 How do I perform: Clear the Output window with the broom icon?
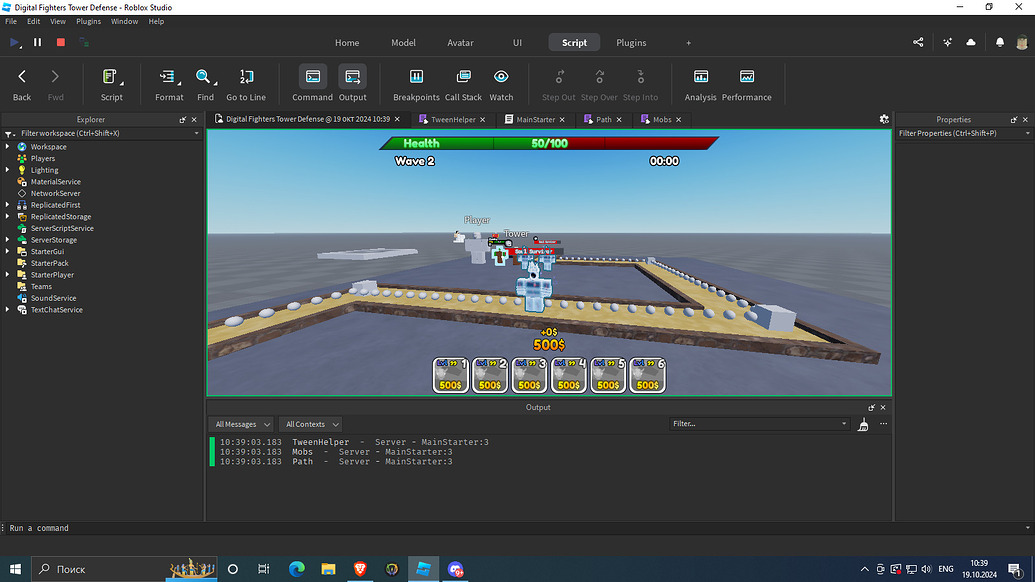tap(862, 423)
